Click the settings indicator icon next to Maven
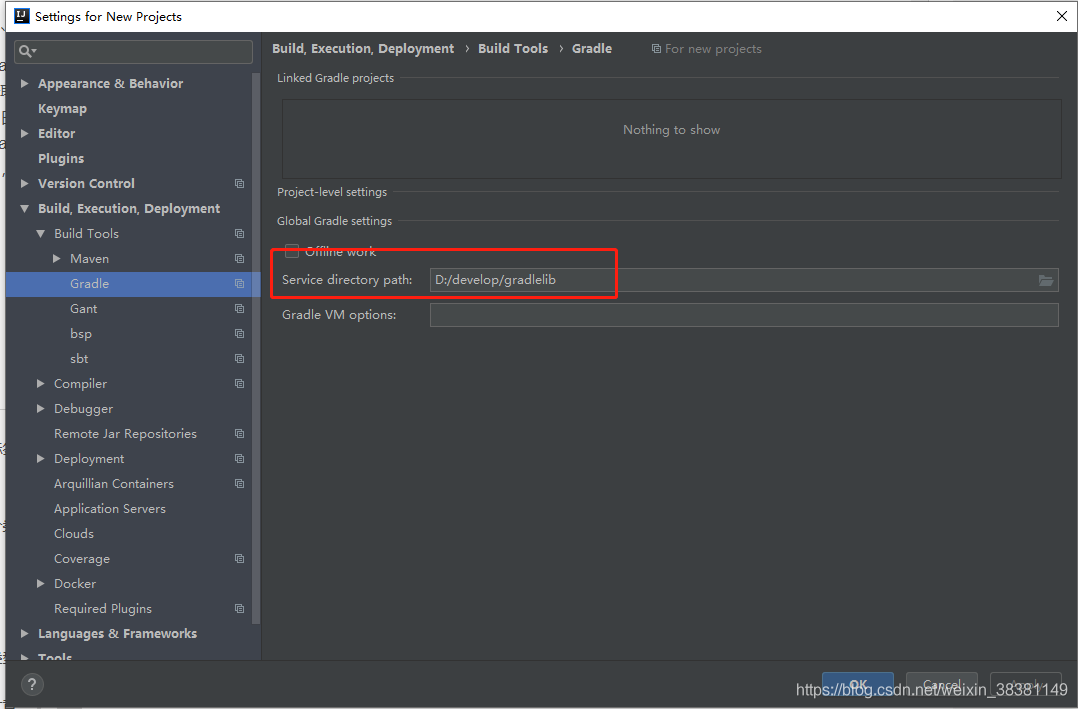 238,258
